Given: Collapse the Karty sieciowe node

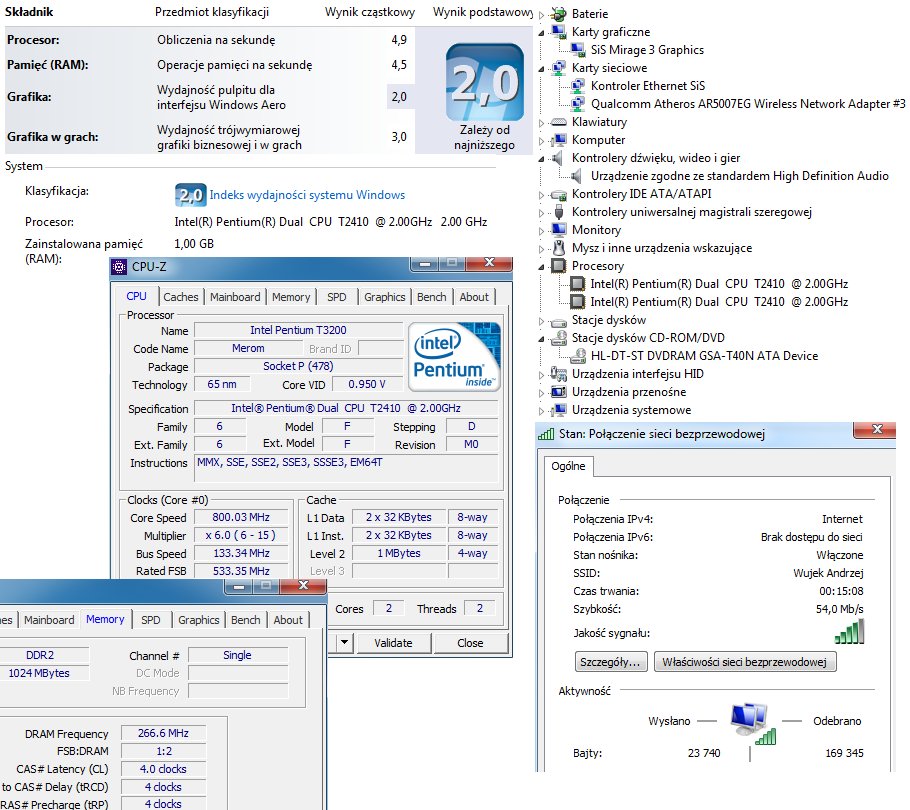Looking at the screenshot, I should coord(541,68).
